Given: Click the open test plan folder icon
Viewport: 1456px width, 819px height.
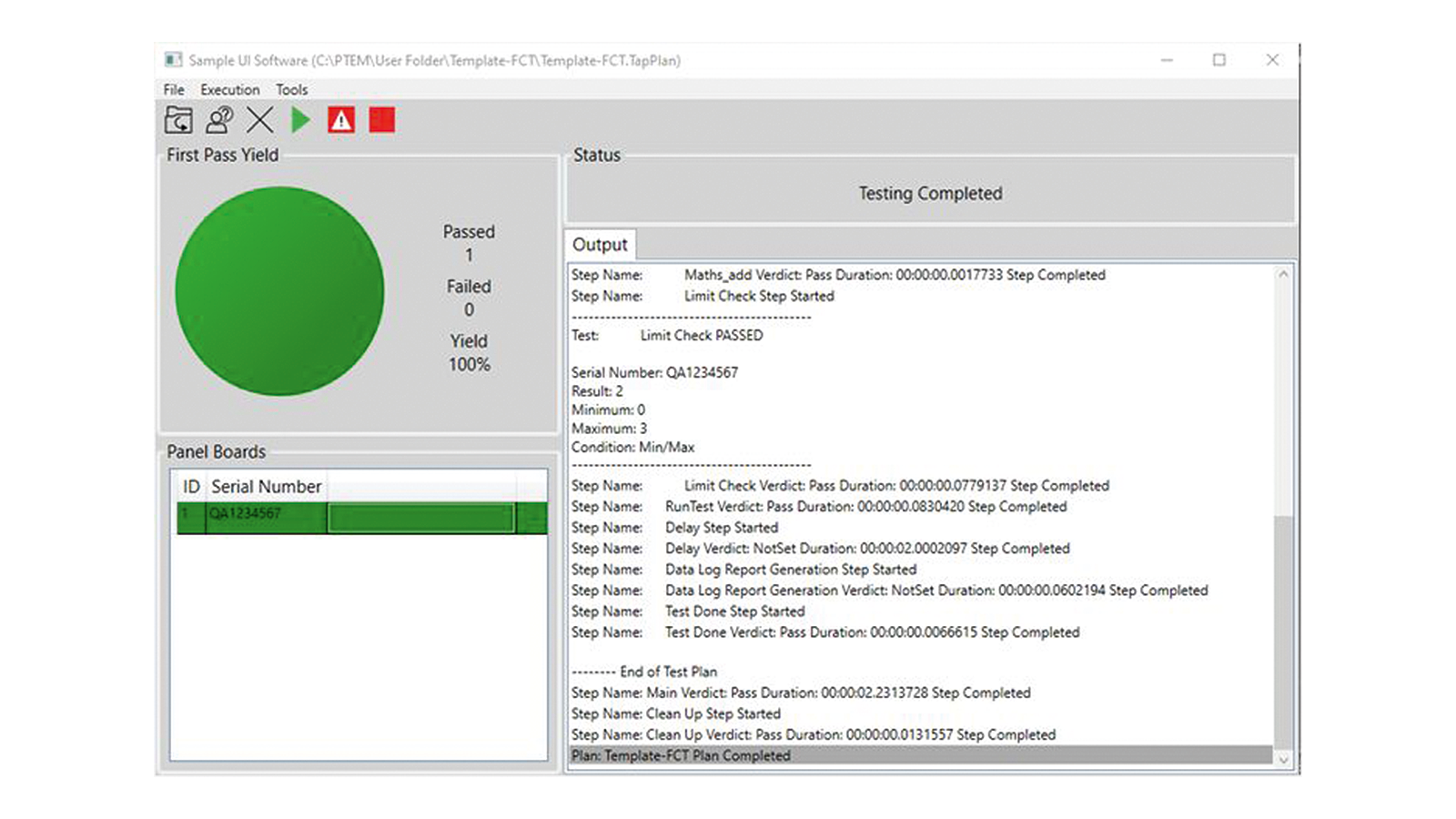Looking at the screenshot, I should pos(178,120).
